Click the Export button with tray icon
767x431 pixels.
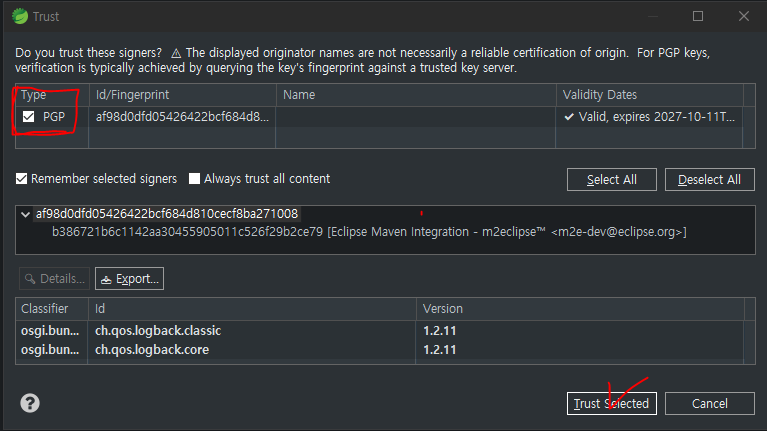[x=129, y=278]
